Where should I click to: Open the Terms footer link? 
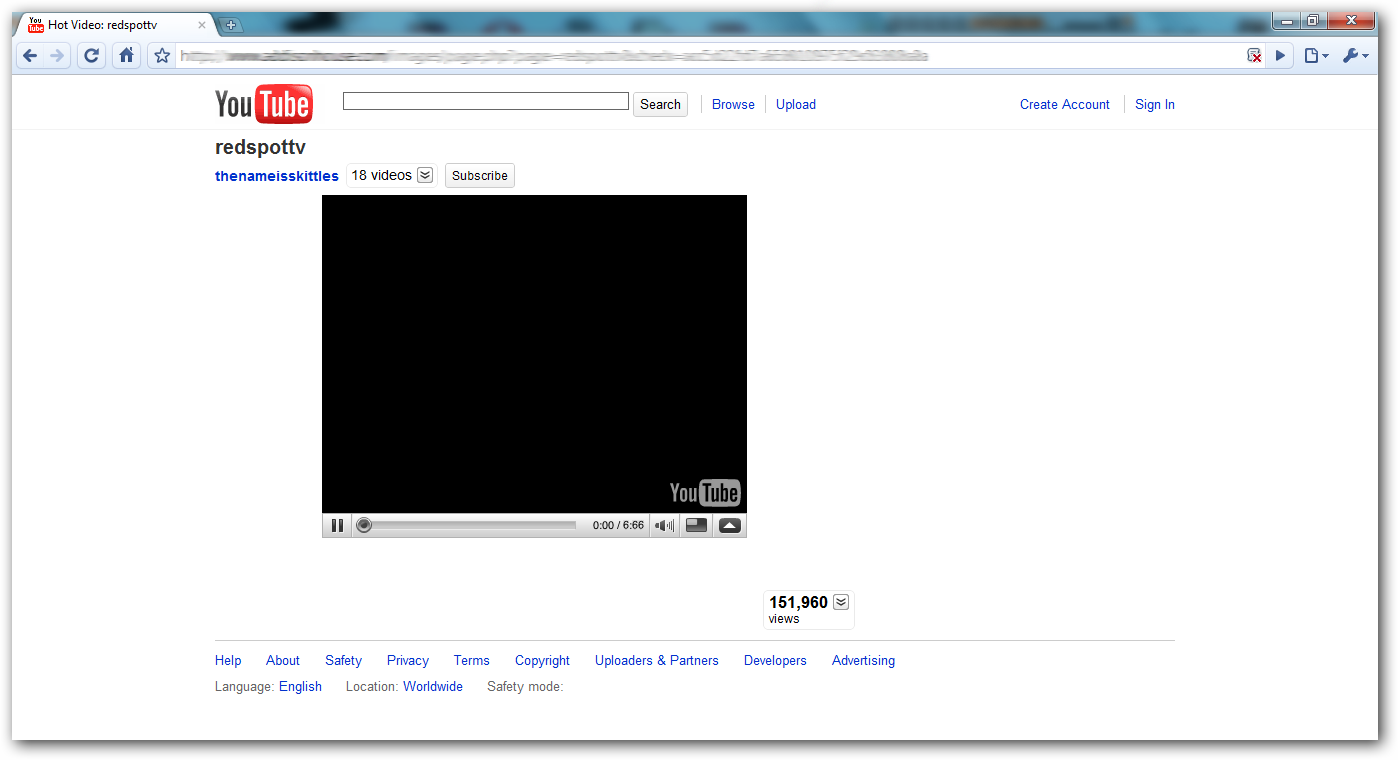(471, 660)
